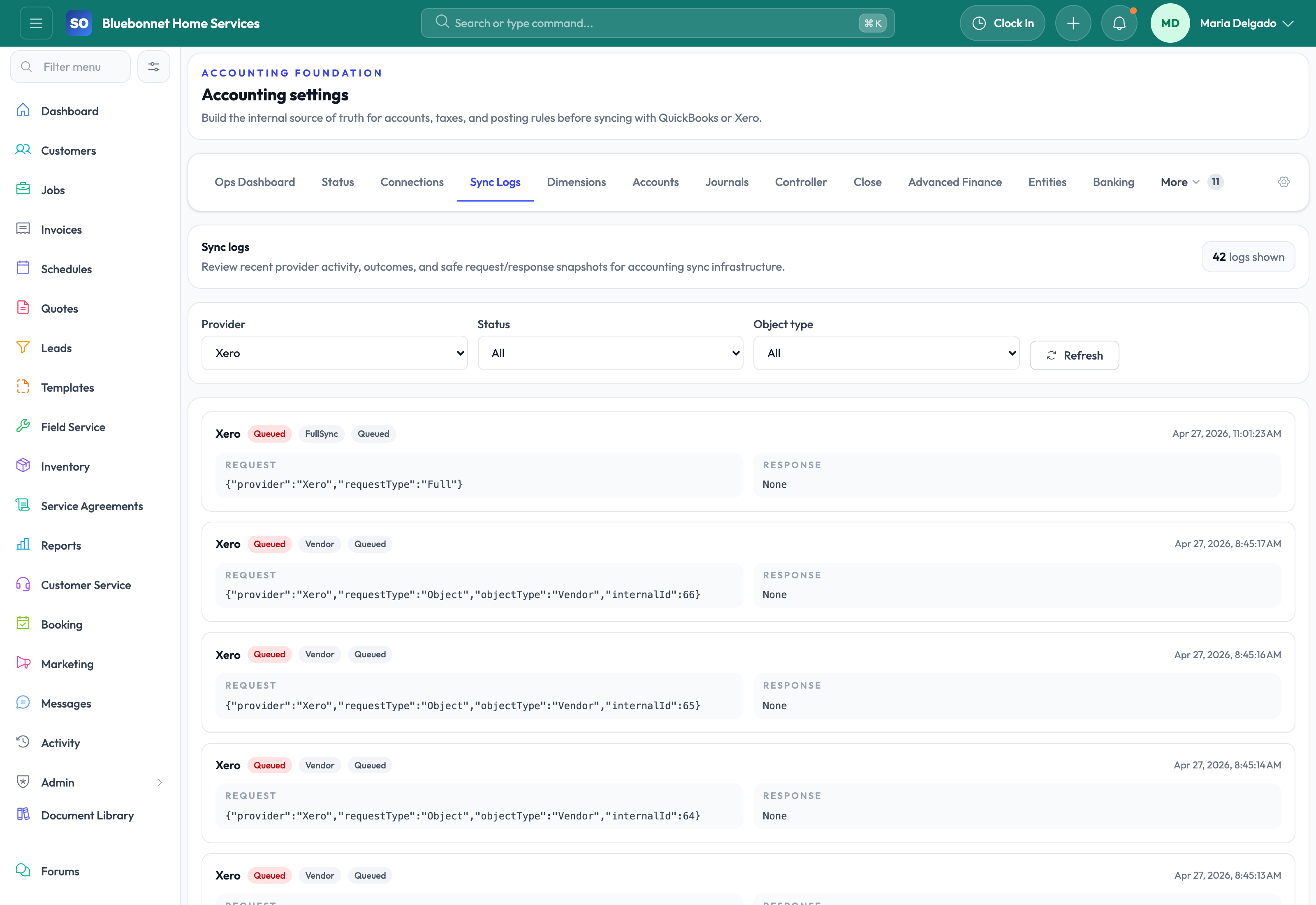
Task: Click the Jobs briefcase icon
Action: 23,189
